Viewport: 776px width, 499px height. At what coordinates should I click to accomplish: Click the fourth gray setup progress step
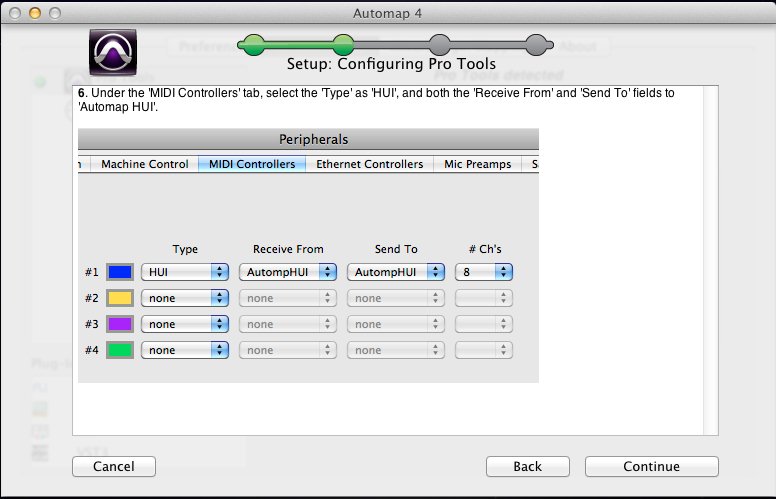[x=536, y=44]
